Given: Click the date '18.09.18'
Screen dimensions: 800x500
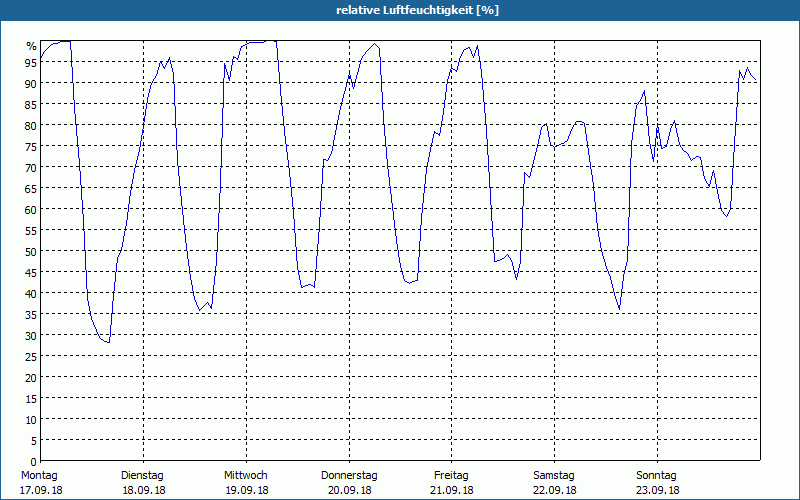Looking at the screenshot, I should pos(144,490).
